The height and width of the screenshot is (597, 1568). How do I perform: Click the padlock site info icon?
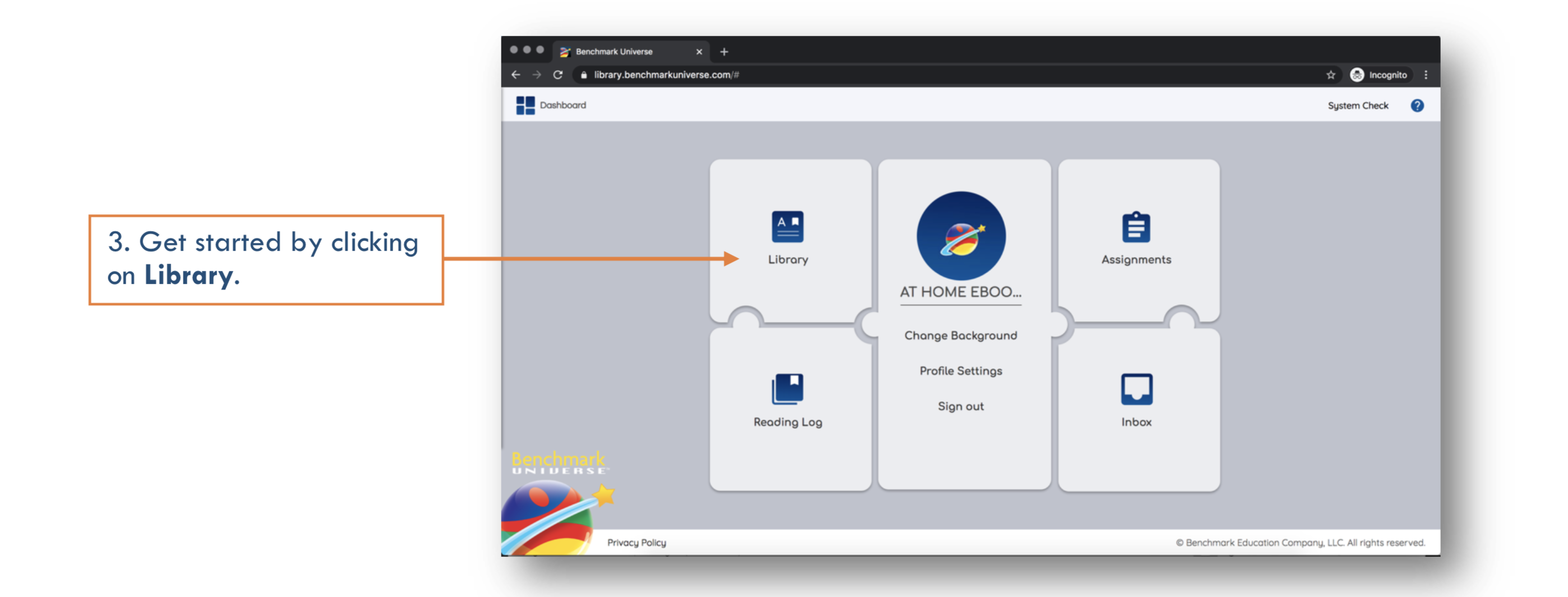coord(584,75)
